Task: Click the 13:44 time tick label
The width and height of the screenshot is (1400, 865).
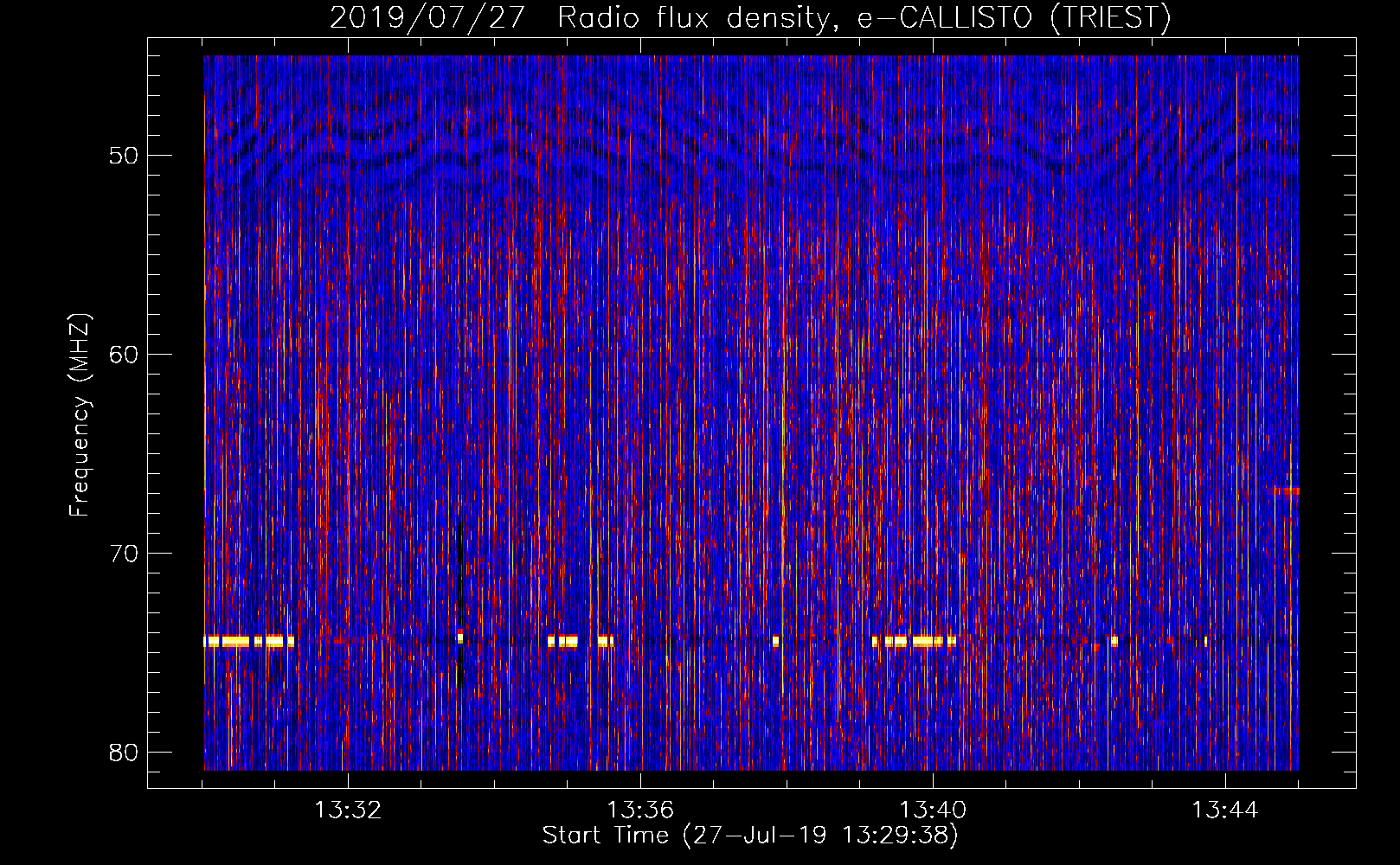Action: coord(1225,811)
